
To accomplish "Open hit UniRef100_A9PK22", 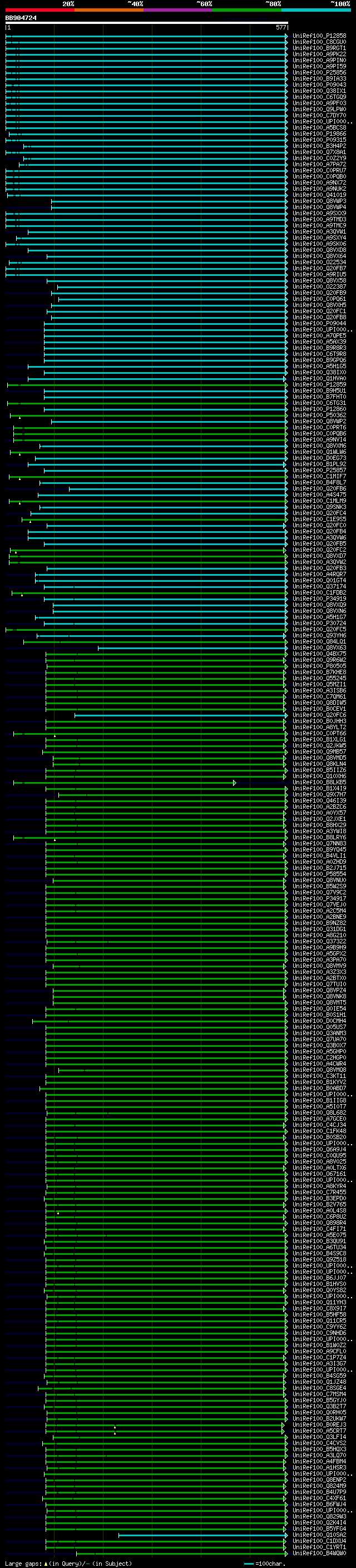I will click(319, 54).
